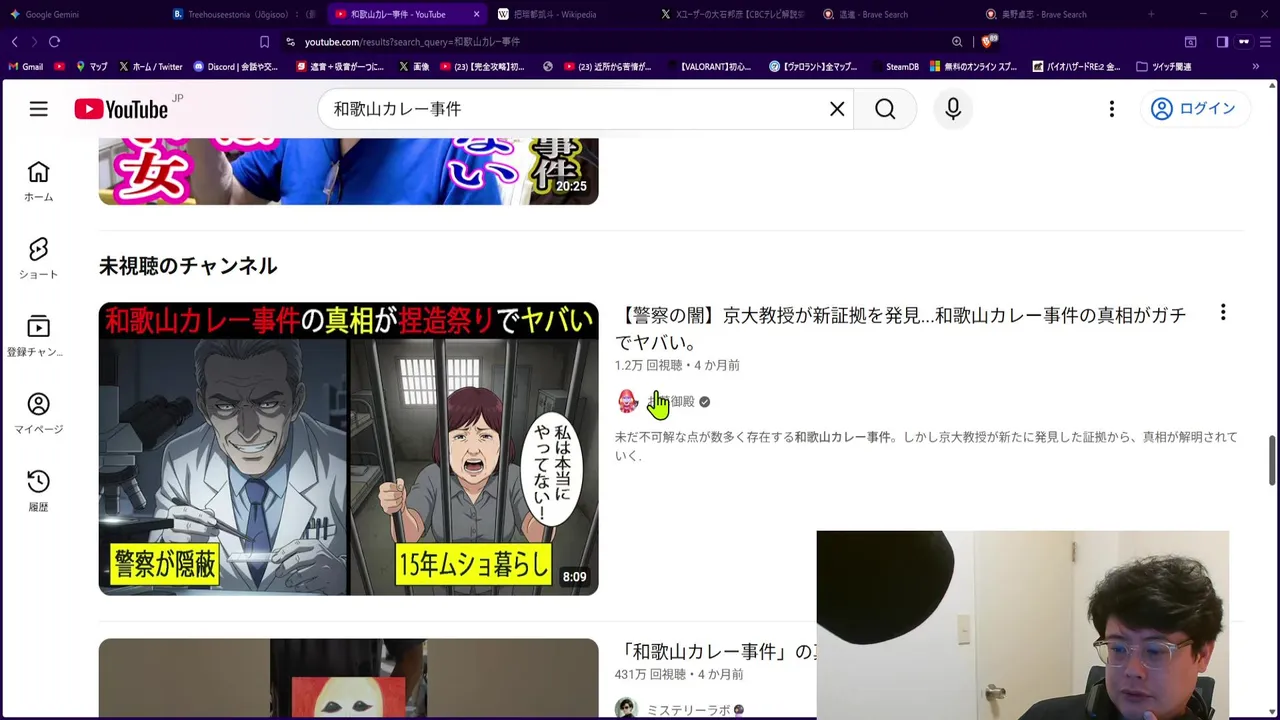The height and width of the screenshot is (720, 1280).
Task: Open YouTube settings three-dot menu near login
Action: click(1111, 109)
